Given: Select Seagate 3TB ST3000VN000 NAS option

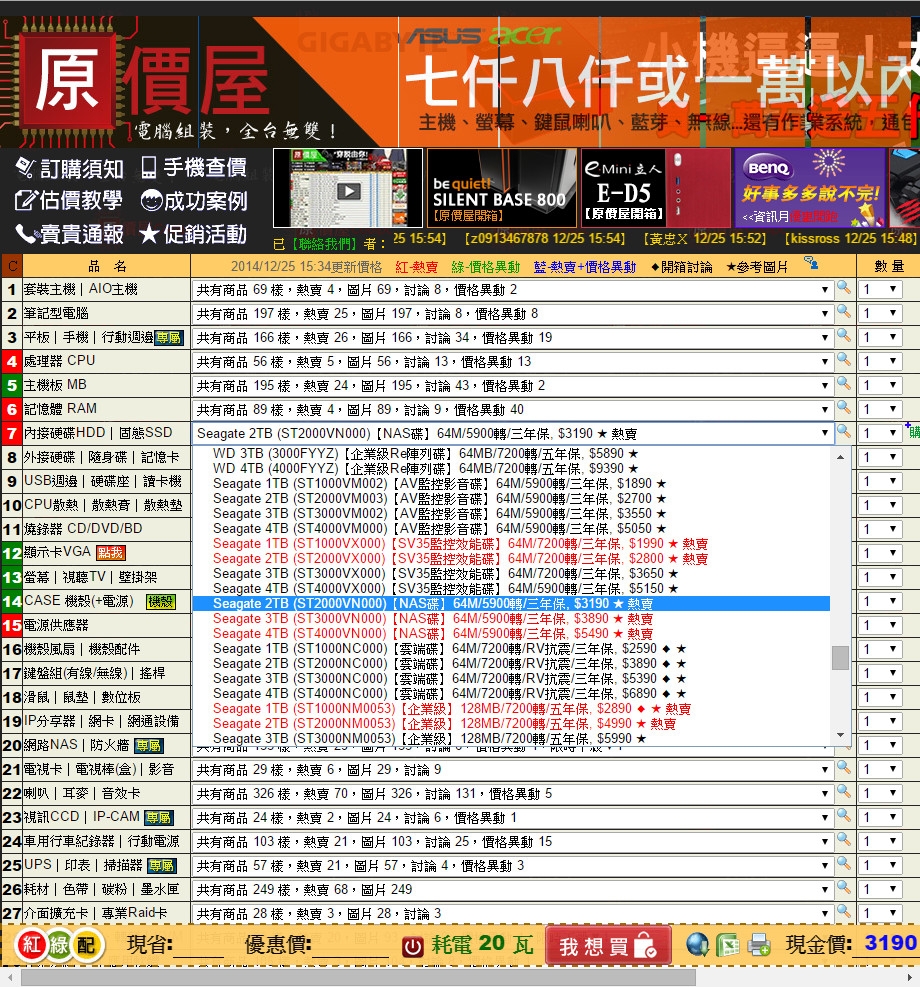Looking at the screenshot, I should [x=511, y=619].
